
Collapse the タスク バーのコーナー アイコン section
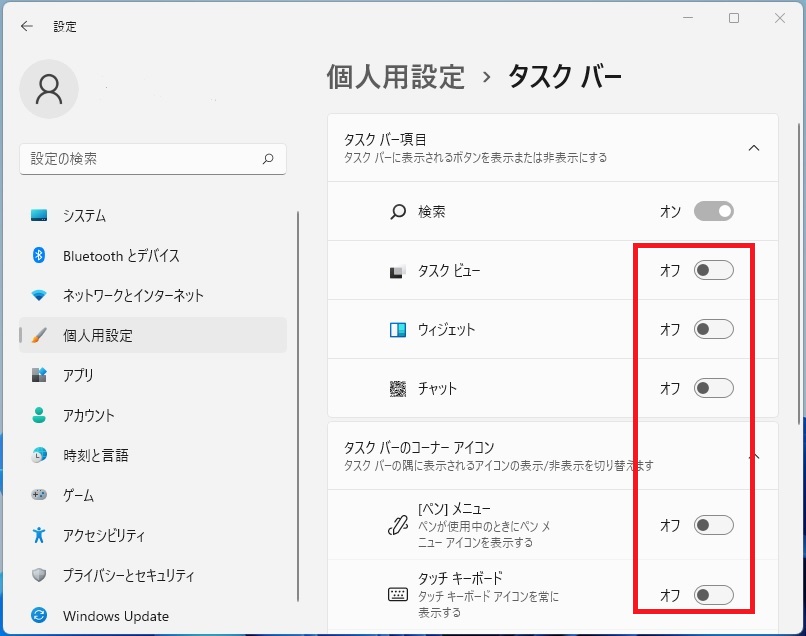[x=754, y=456]
